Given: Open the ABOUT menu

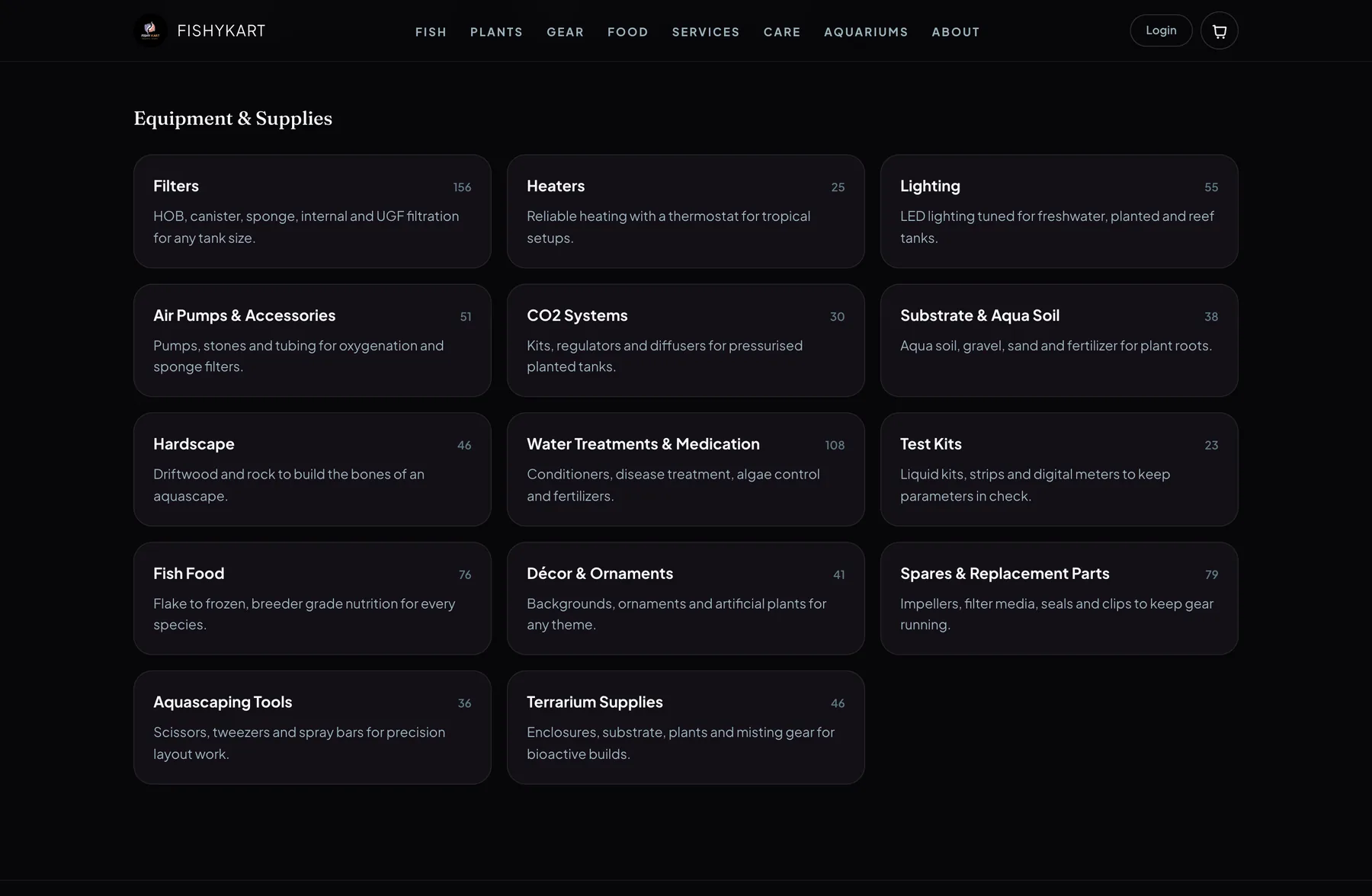Looking at the screenshot, I should click(956, 32).
